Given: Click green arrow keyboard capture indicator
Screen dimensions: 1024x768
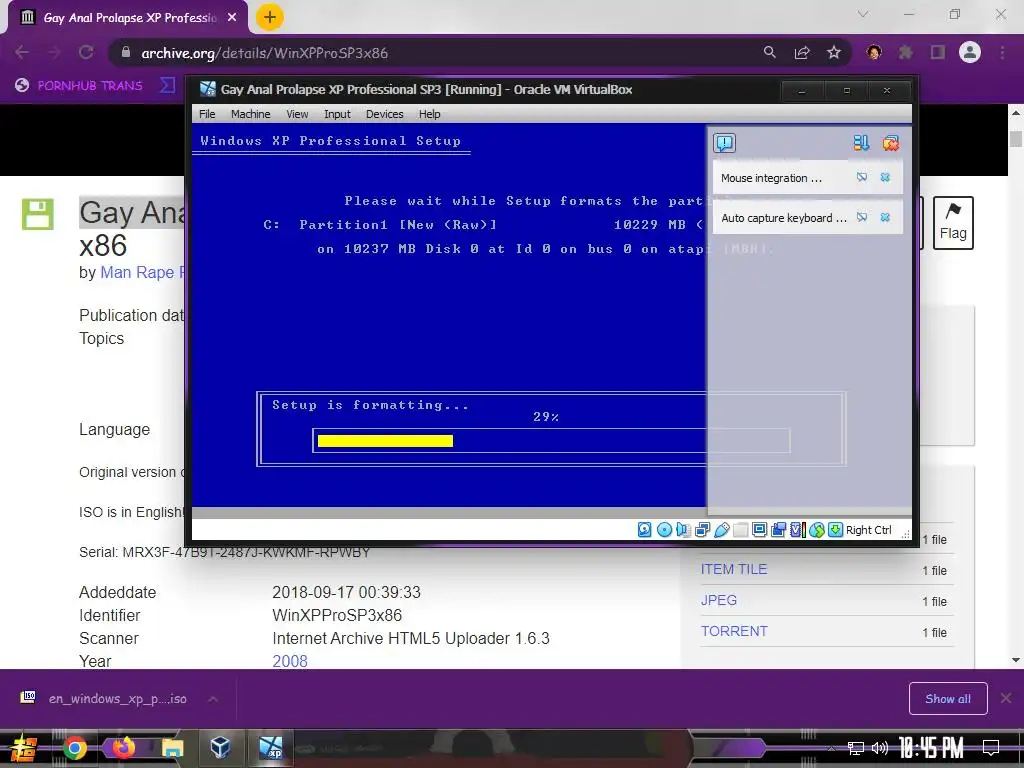Looking at the screenshot, I should (835, 530).
